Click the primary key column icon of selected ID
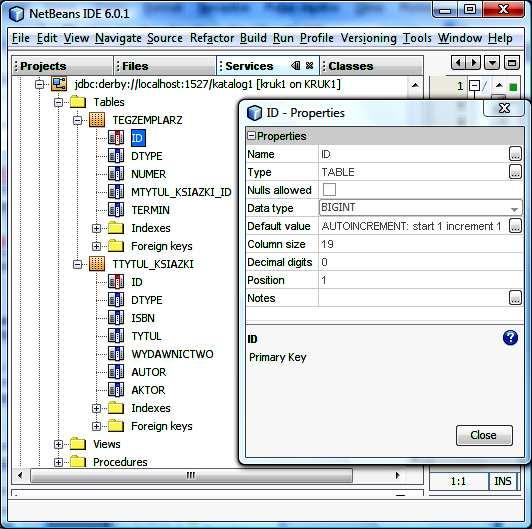The height and width of the screenshot is (529, 532). [116, 138]
